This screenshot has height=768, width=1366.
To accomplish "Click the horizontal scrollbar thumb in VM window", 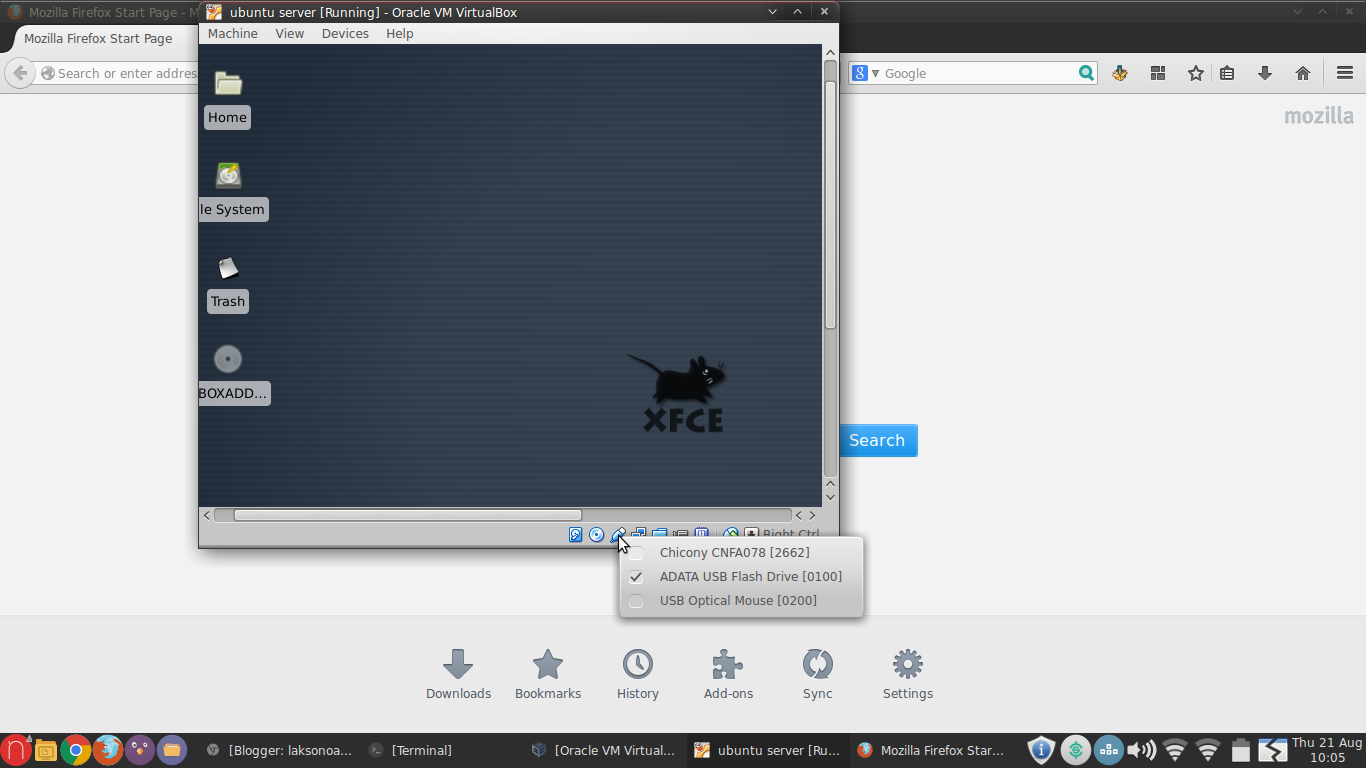I will [x=407, y=515].
